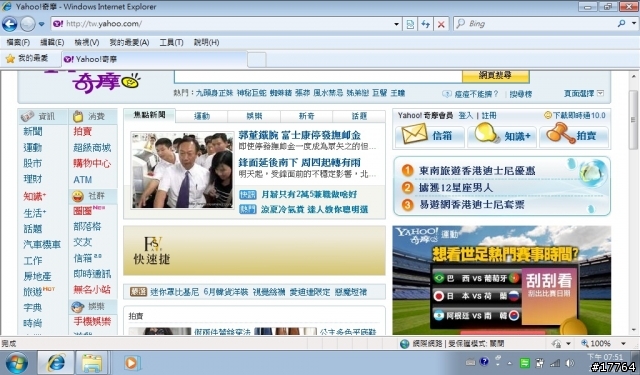Switch to the 娛樂 news tab
640x375 pixels.
tap(254, 116)
